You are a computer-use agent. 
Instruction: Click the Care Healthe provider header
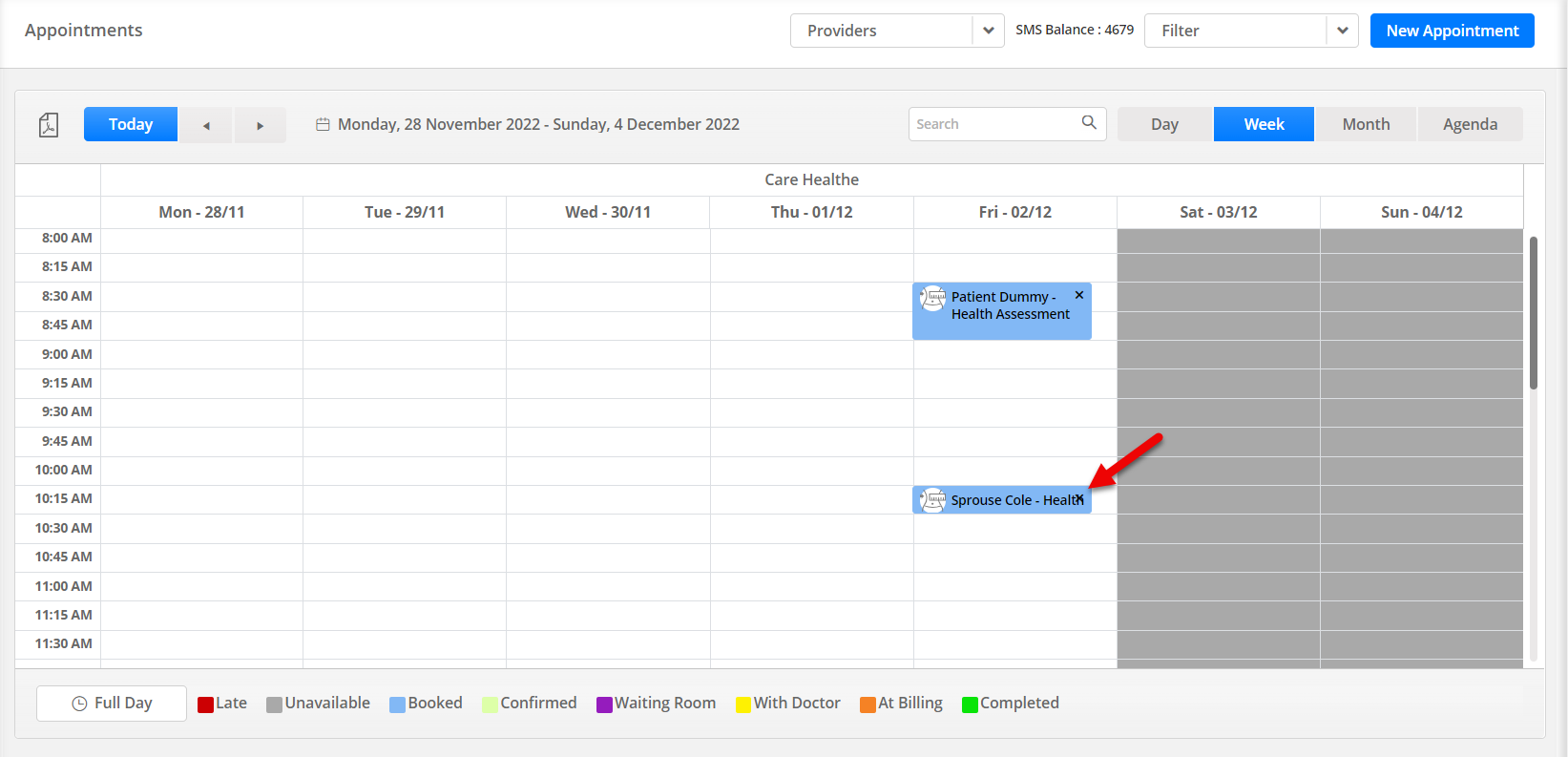[812, 179]
